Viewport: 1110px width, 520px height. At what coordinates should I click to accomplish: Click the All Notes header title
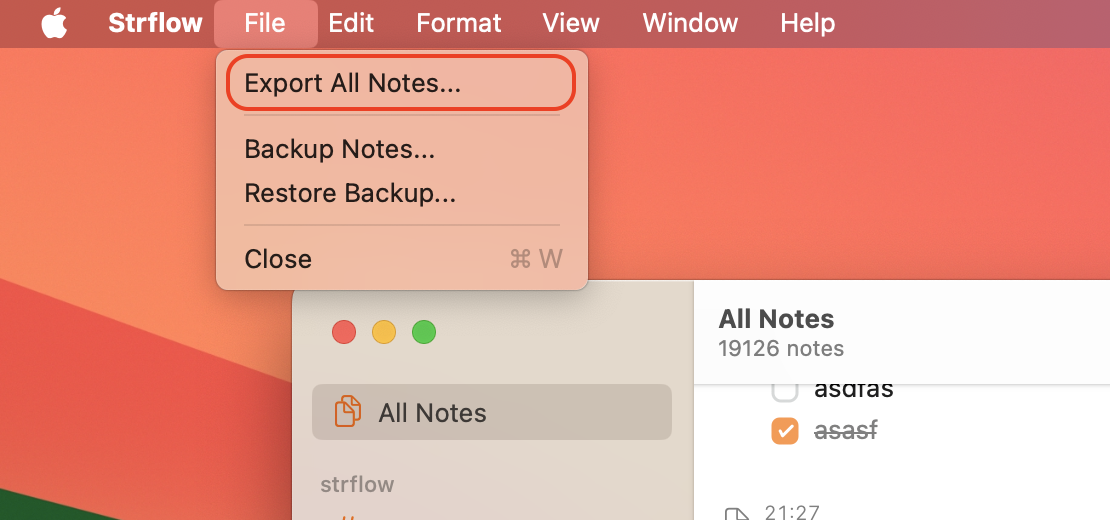777,319
